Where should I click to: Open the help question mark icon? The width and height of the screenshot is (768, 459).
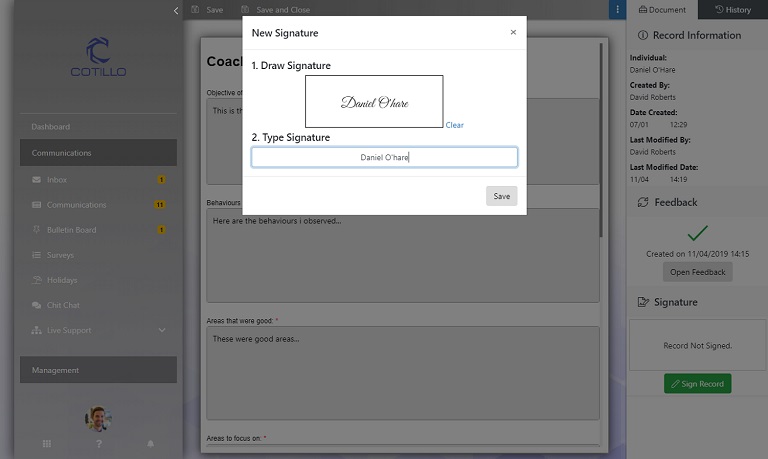coord(99,444)
